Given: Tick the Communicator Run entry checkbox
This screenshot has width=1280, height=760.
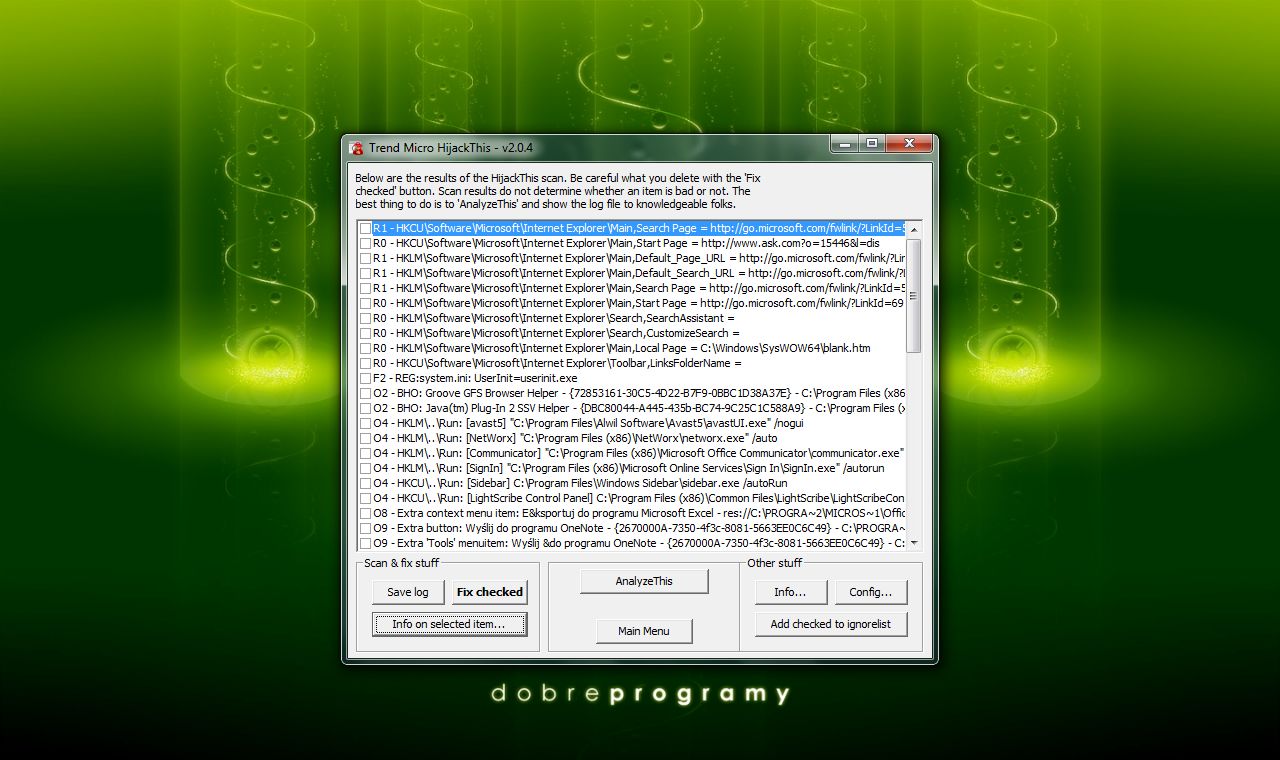Looking at the screenshot, I should click(x=366, y=453).
